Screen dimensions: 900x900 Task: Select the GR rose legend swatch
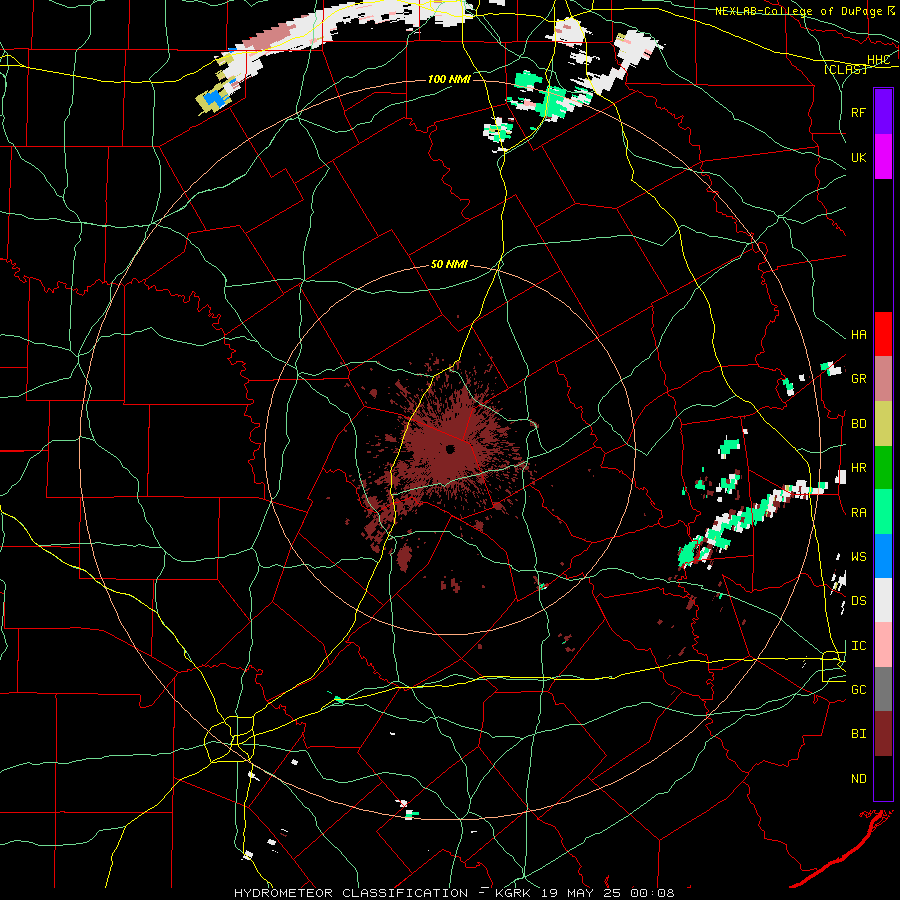click(x=883, y=379)
